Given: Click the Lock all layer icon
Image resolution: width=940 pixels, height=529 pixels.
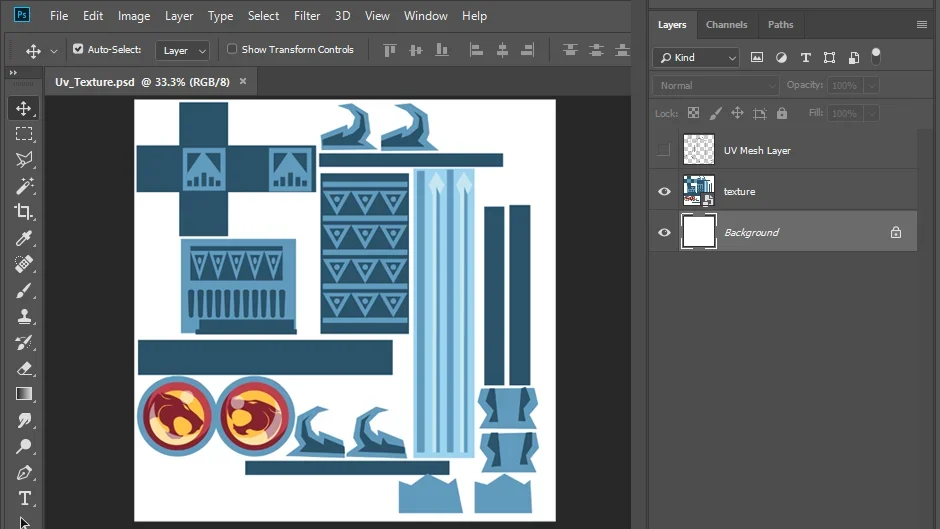Looking at the screenshot, I should [782, 113].
